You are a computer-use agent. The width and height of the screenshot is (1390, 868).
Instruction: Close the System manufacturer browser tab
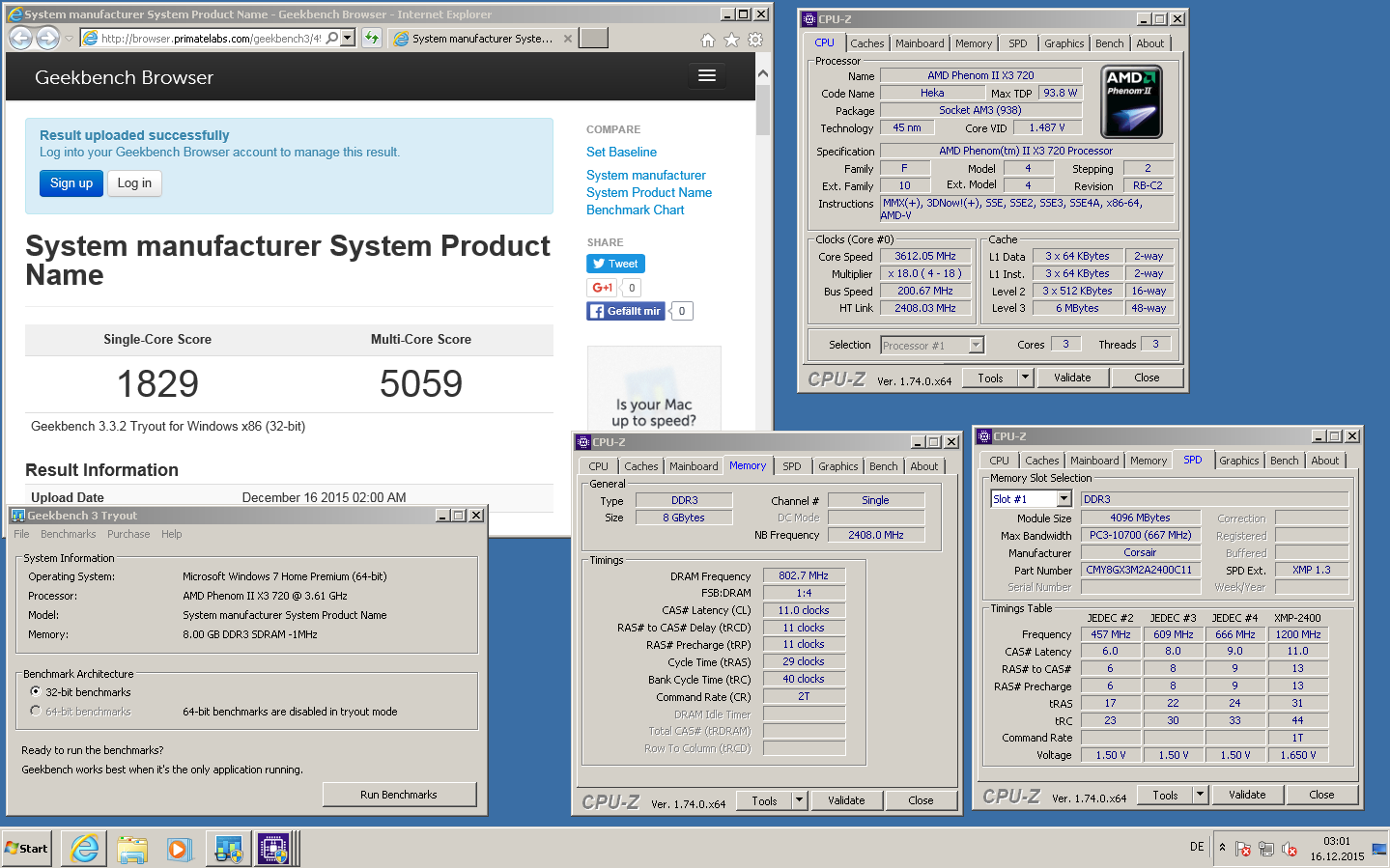(x=568, y=39)
